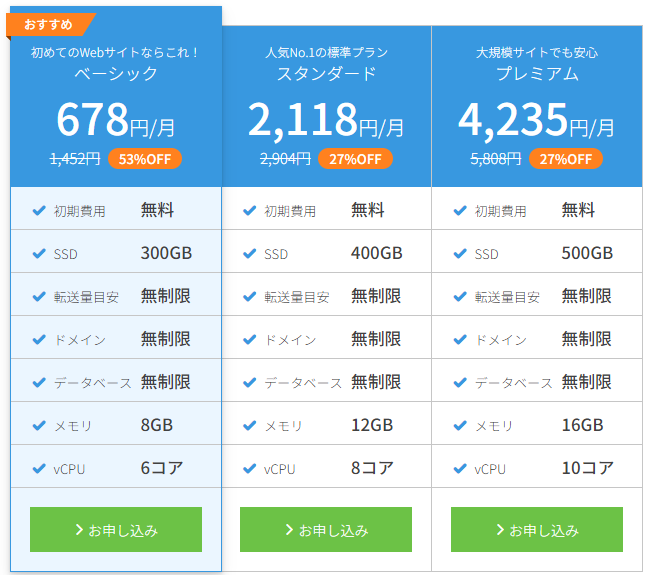Click the ベーシック plan title
Screen dimensions: 647x575
click(x=116, y=74)
